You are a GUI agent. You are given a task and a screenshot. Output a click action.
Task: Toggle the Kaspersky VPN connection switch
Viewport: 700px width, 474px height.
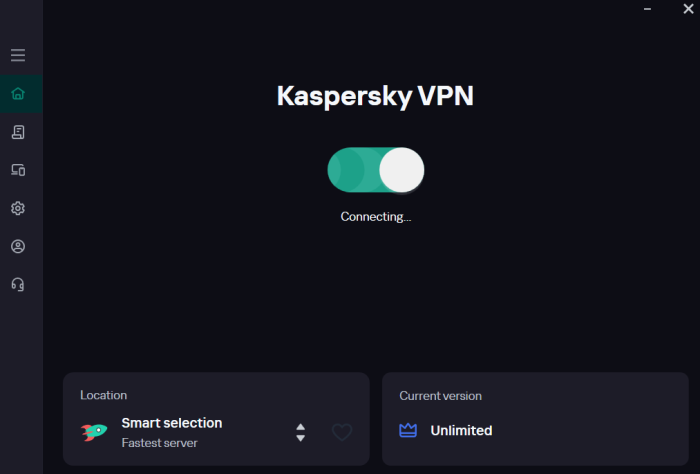[x=376, y=170]
